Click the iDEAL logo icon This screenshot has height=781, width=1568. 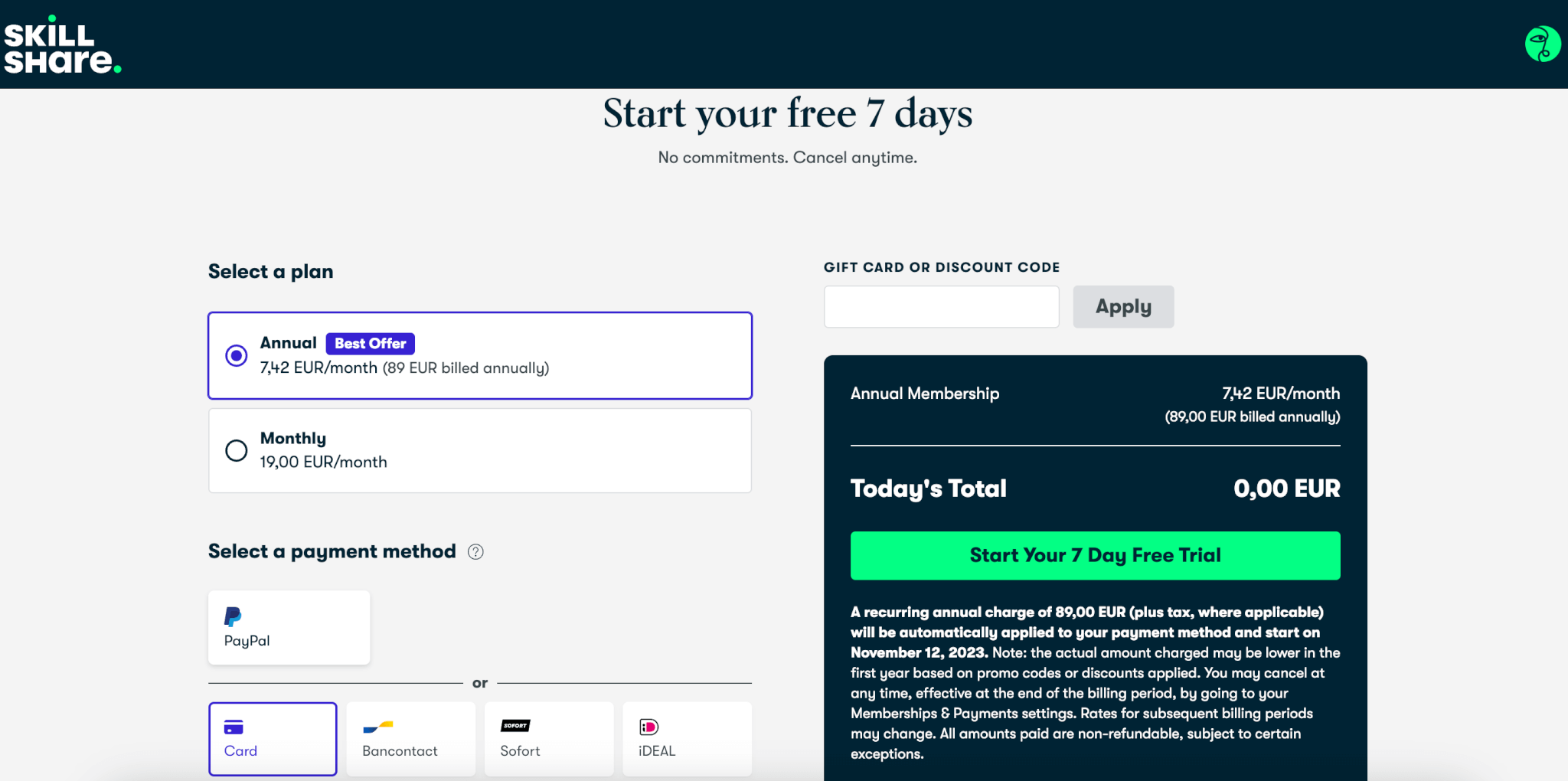pos(648,727)
